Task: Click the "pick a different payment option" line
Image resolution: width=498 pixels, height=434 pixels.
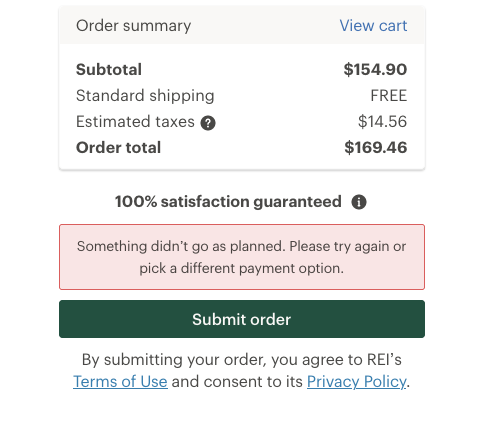Action: (242, 269)
